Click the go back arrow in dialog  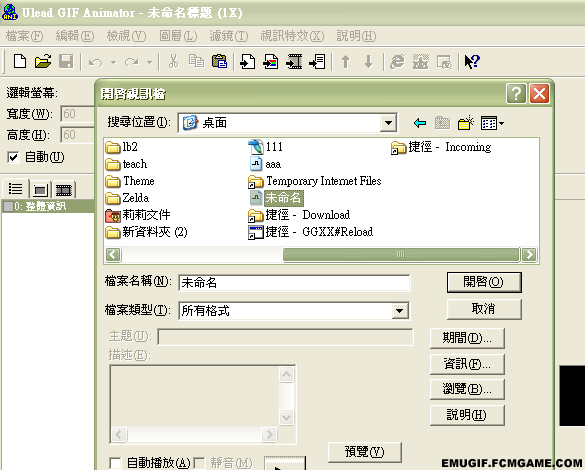420,123
